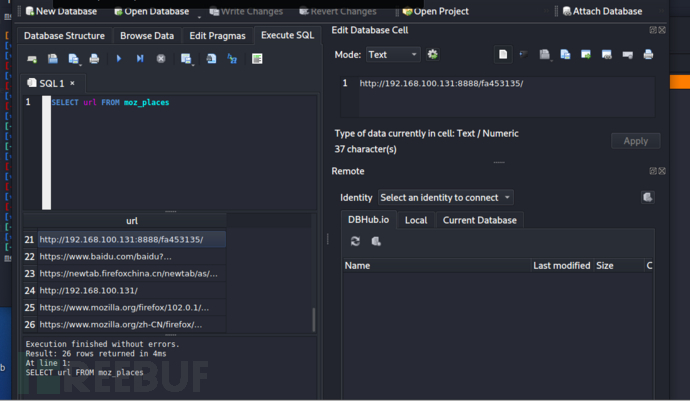
Task: Open the Edit Pragmas tab
Action: 218,36
